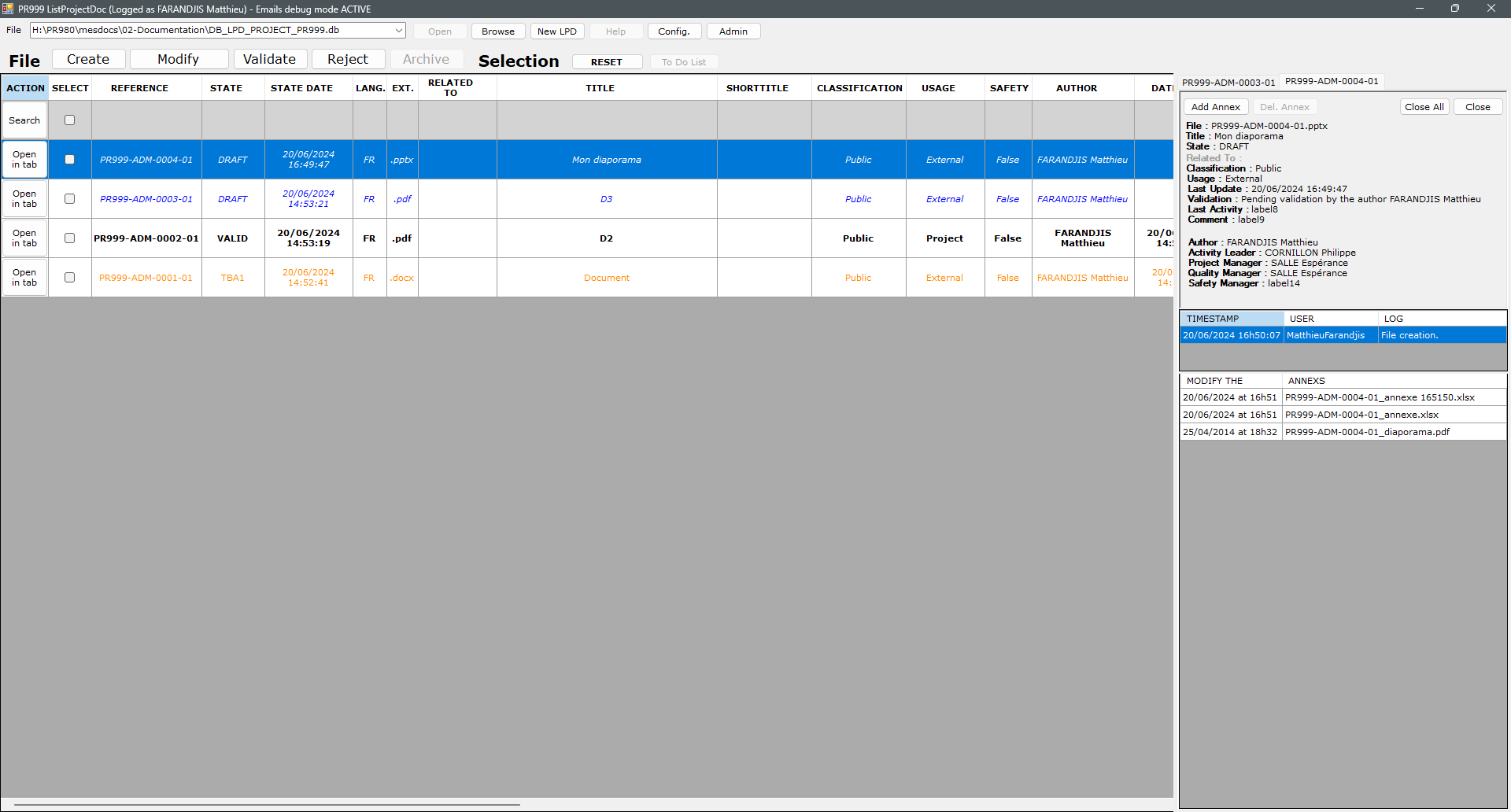Viewport: 1511px width, 812px height.
Task: Check the PR999-ADM-0001-01 row checkbox
Action: pos(69,278)
